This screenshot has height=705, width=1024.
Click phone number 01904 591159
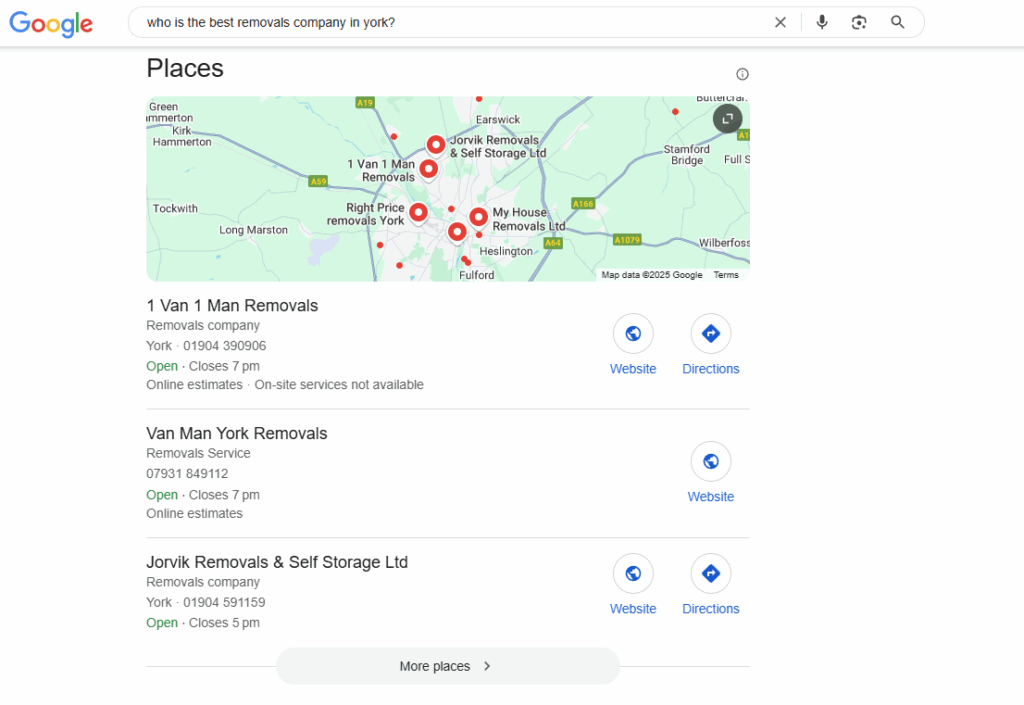click(x=224, y=603)
